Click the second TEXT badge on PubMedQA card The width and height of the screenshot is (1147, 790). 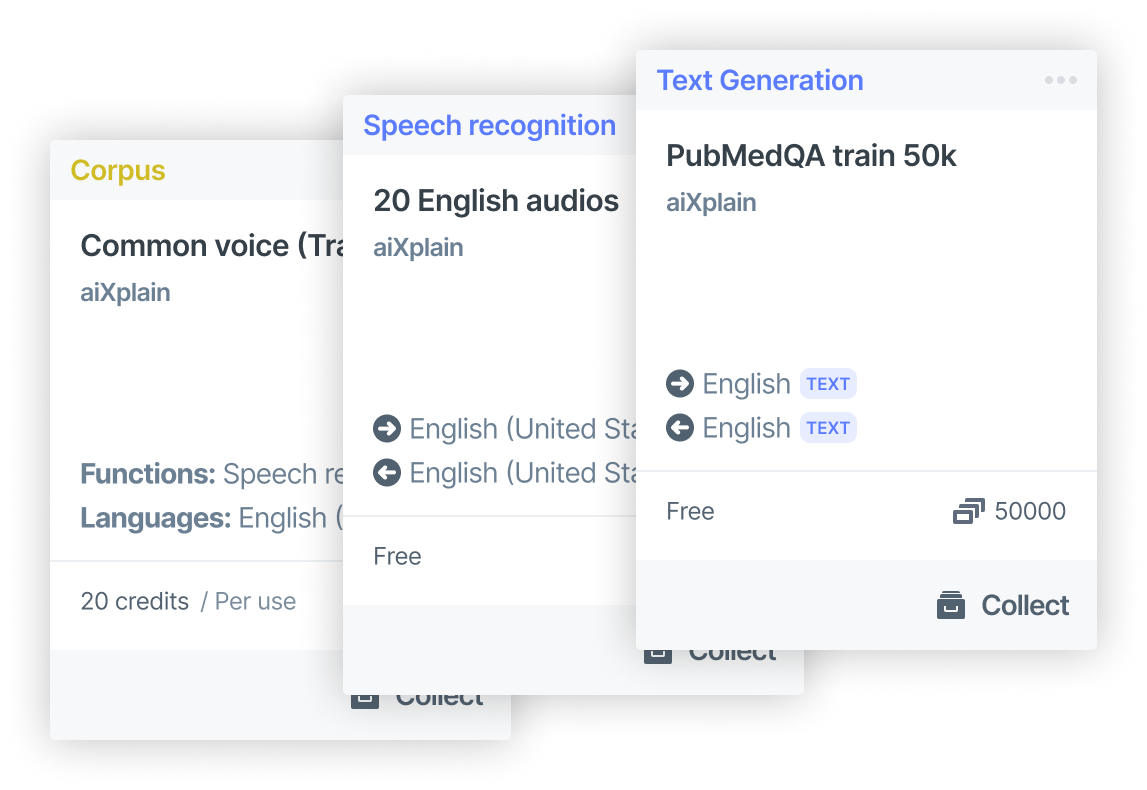coord(828,428)
